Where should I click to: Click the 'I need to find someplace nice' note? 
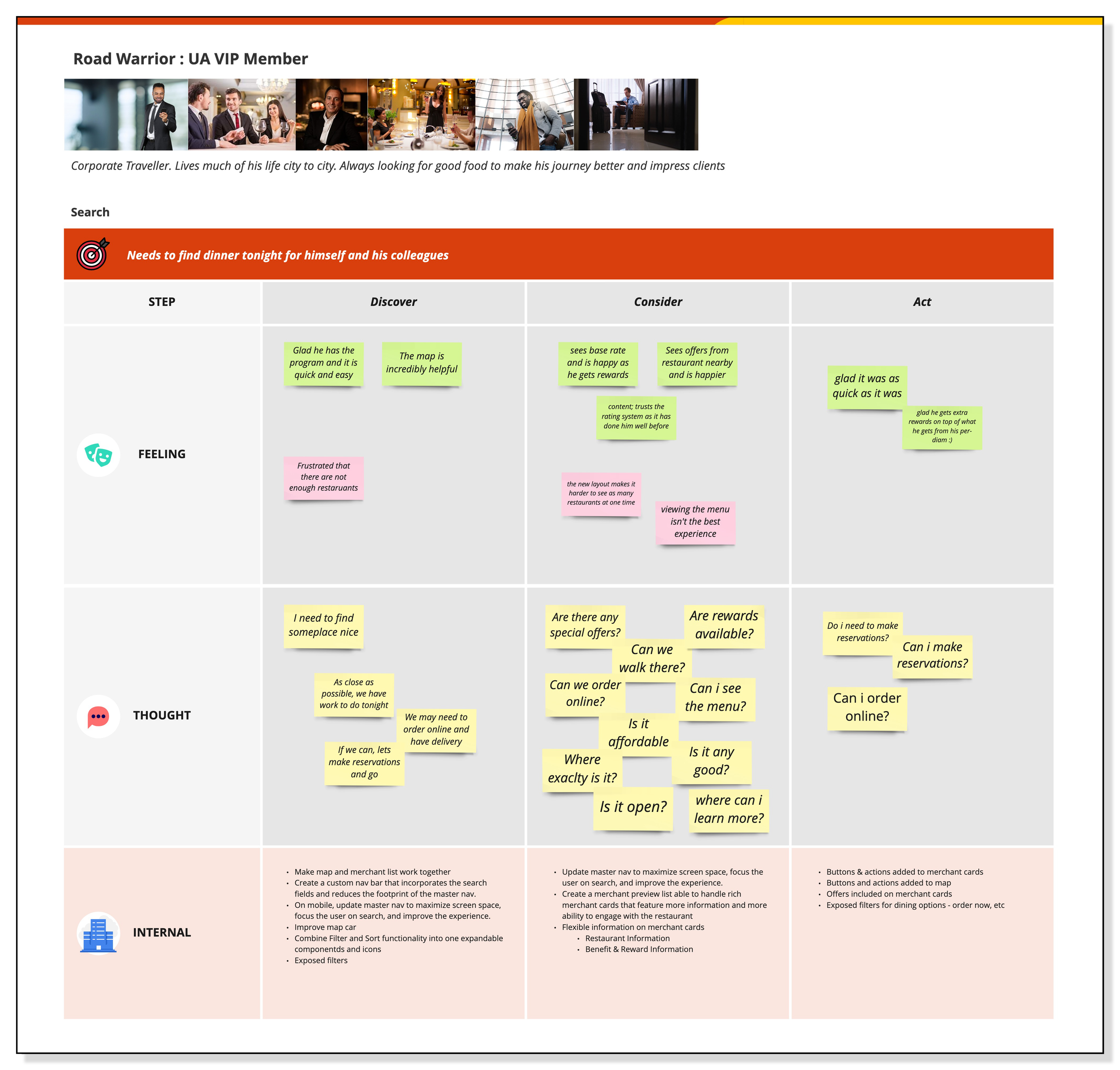coord(323,626)
